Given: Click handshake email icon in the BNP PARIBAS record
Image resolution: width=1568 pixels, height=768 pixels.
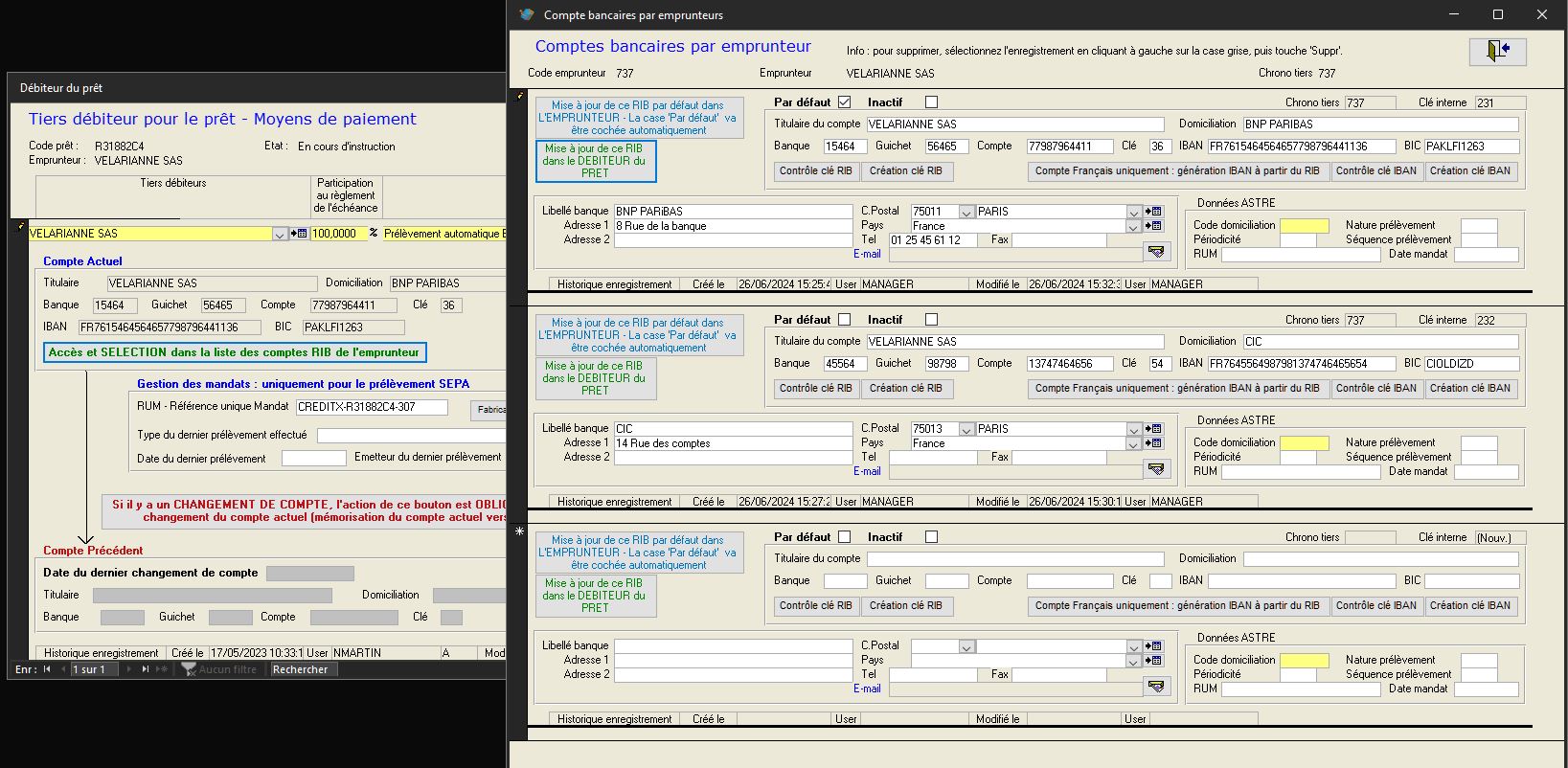Looking at the screenshot, I should point(1157,251).
